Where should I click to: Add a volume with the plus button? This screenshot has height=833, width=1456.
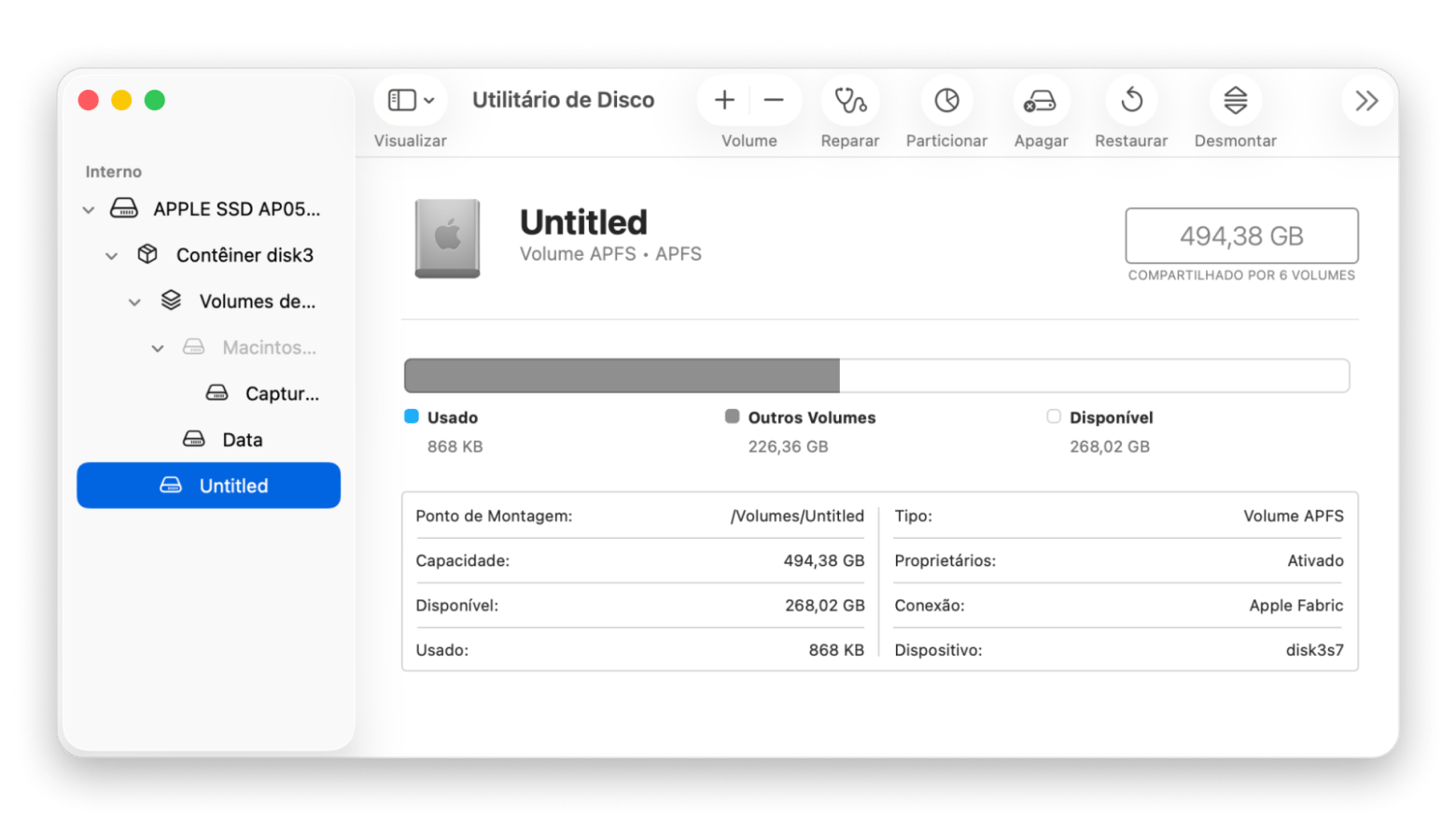pos(724,100)
